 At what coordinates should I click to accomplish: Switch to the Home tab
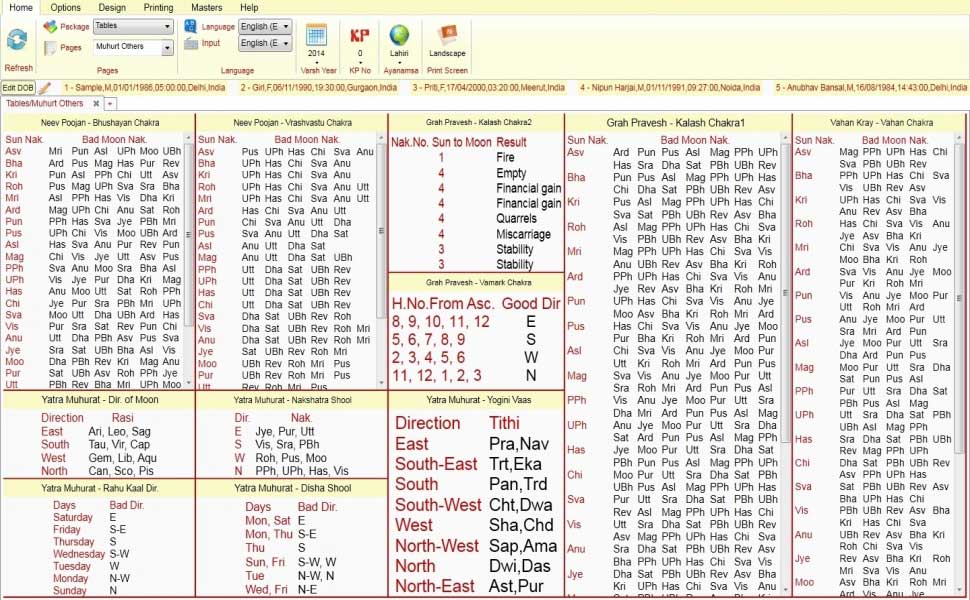(x=21, y=7)
